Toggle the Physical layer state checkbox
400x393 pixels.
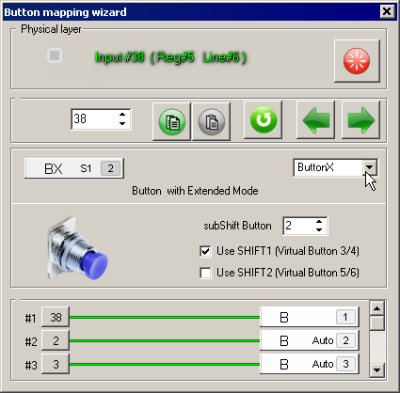[54, 55]
